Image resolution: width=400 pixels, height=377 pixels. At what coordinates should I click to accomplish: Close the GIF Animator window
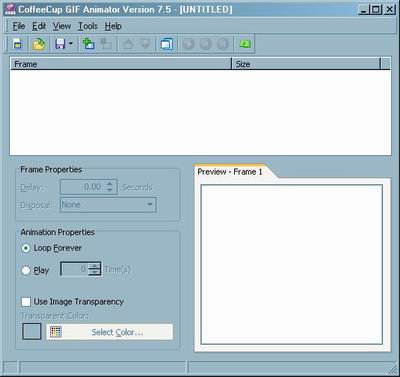pyautogui.click(x=389, y=9)
